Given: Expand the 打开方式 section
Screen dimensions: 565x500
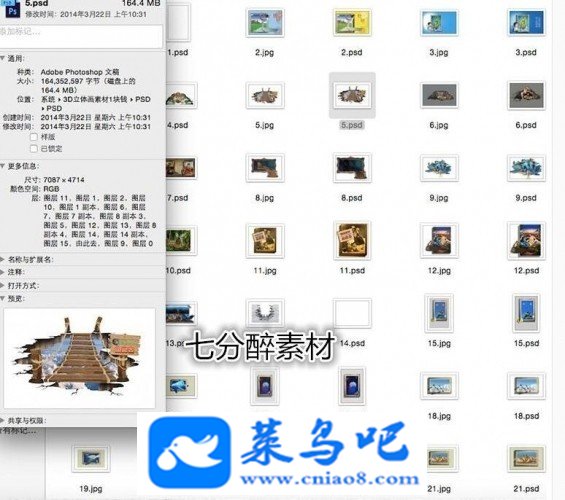Looking at the screenshot, I should (x=3, y=286).
